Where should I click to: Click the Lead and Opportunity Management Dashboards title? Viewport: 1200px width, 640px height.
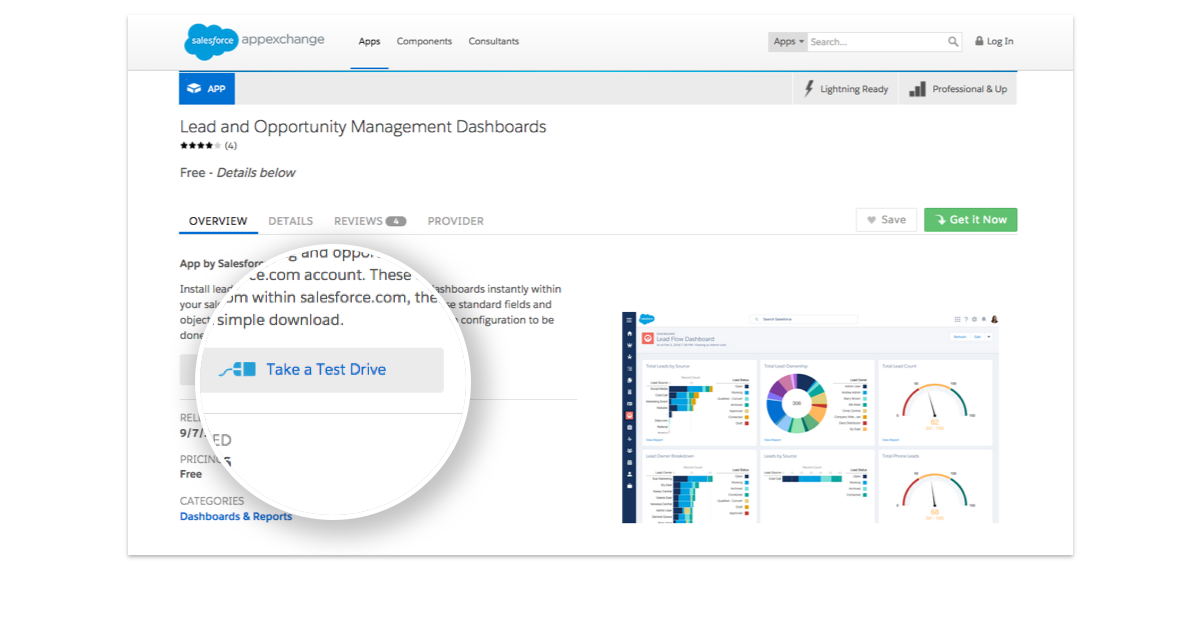tap(363, 127)
